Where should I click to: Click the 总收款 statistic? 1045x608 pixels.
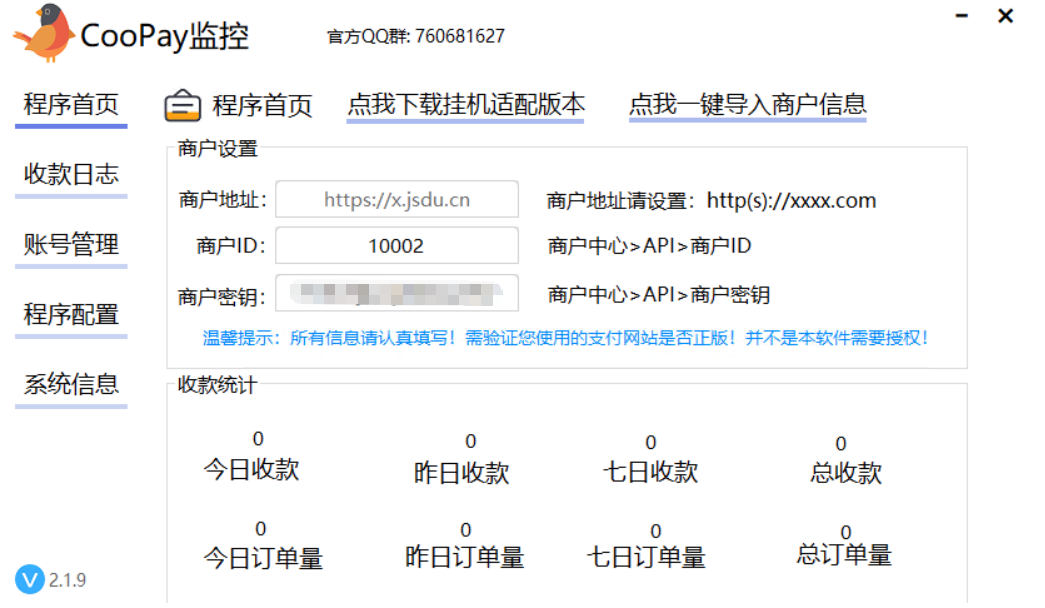[846, 472]
